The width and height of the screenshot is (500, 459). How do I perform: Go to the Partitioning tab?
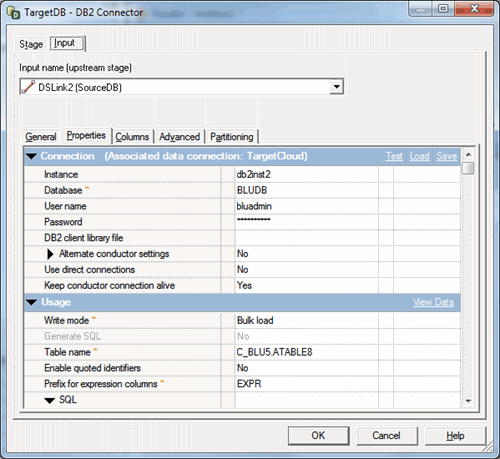(232, 137)
